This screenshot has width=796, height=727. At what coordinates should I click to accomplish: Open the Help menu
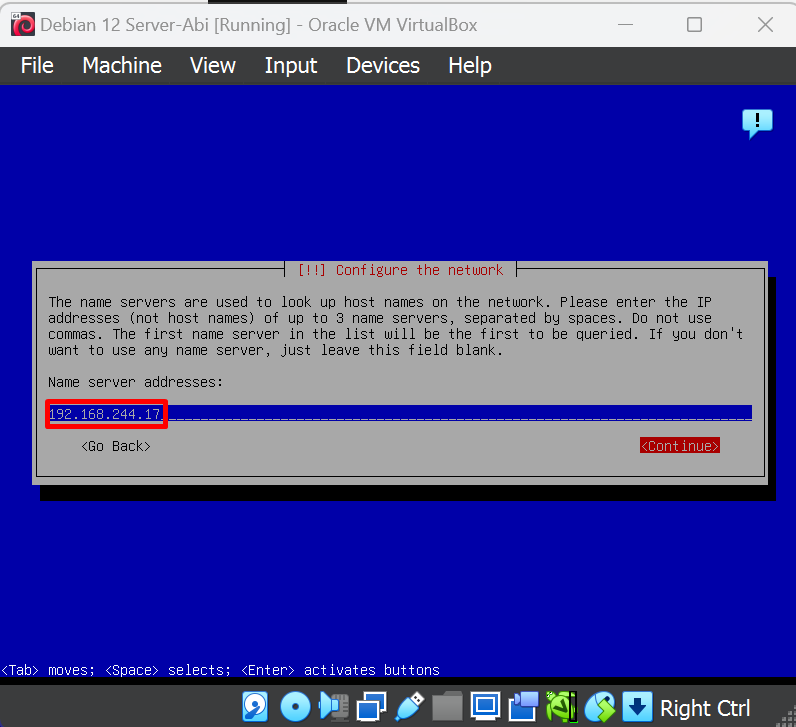point(470,65)
